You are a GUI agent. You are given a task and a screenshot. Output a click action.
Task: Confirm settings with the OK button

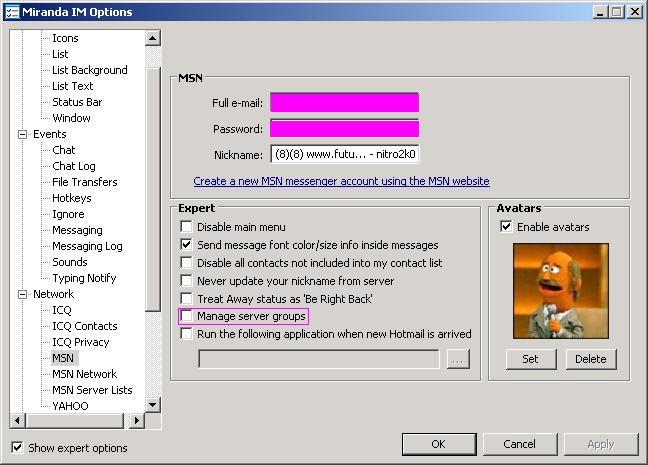coord(439,444)
